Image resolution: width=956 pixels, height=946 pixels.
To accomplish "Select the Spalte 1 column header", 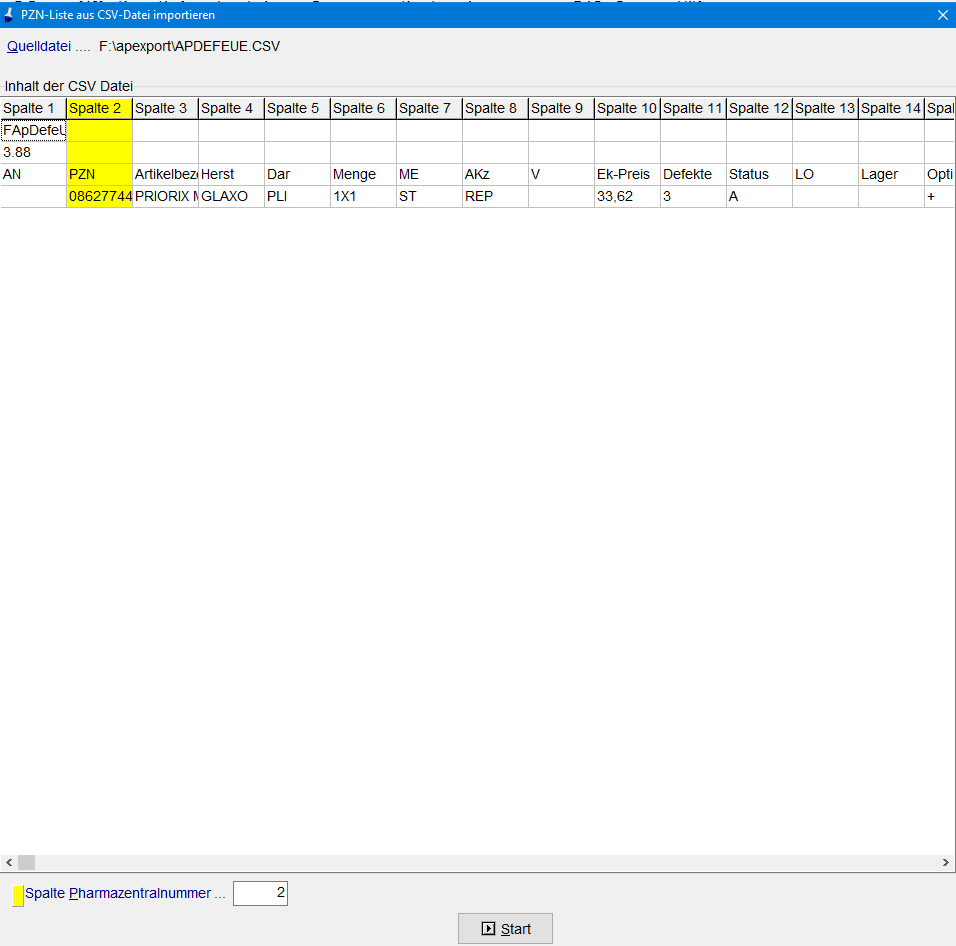I will [33, 108].
